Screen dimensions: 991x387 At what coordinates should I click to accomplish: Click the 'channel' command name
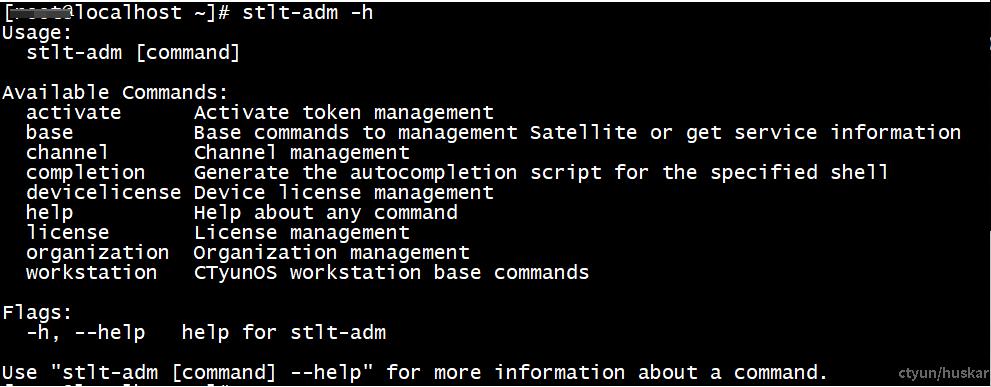click(67, 152)
